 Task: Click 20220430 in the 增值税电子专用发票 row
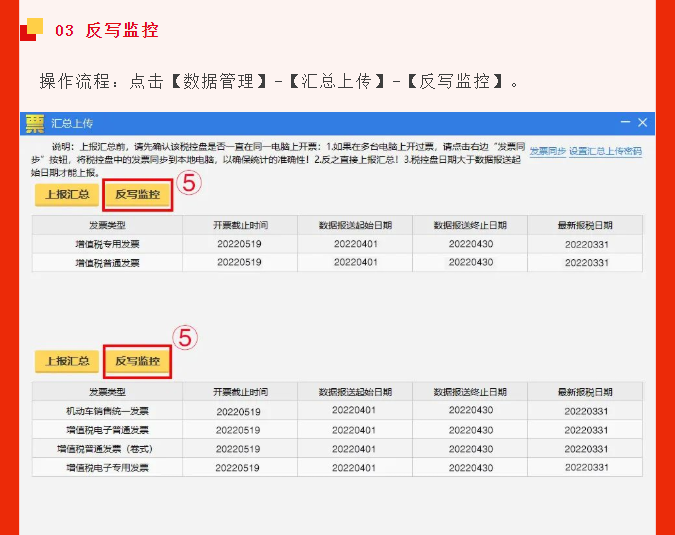click(471, 468)
